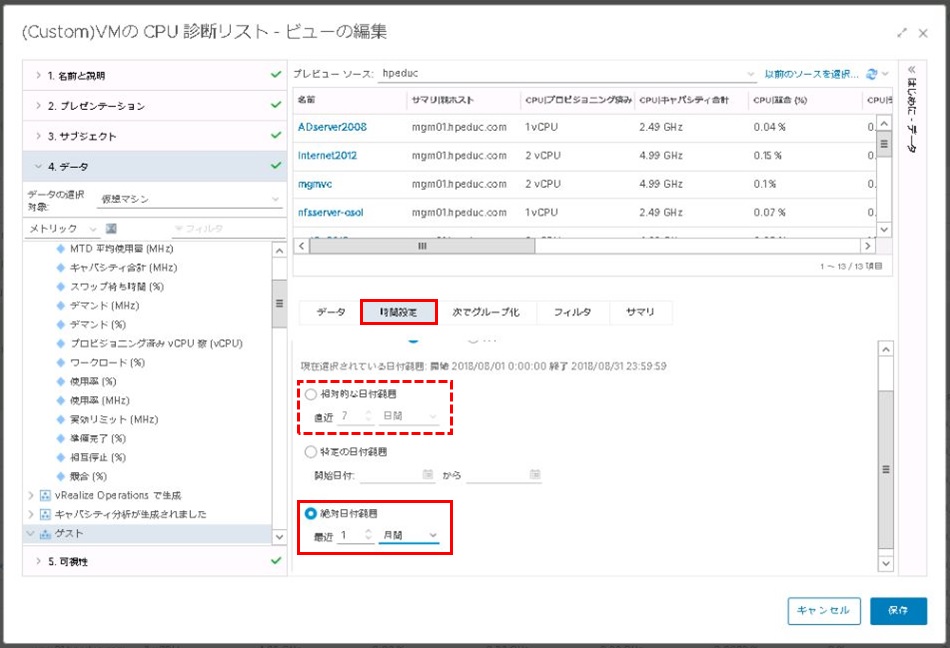Open the 月間 unit dropdown

click(409, 535)
